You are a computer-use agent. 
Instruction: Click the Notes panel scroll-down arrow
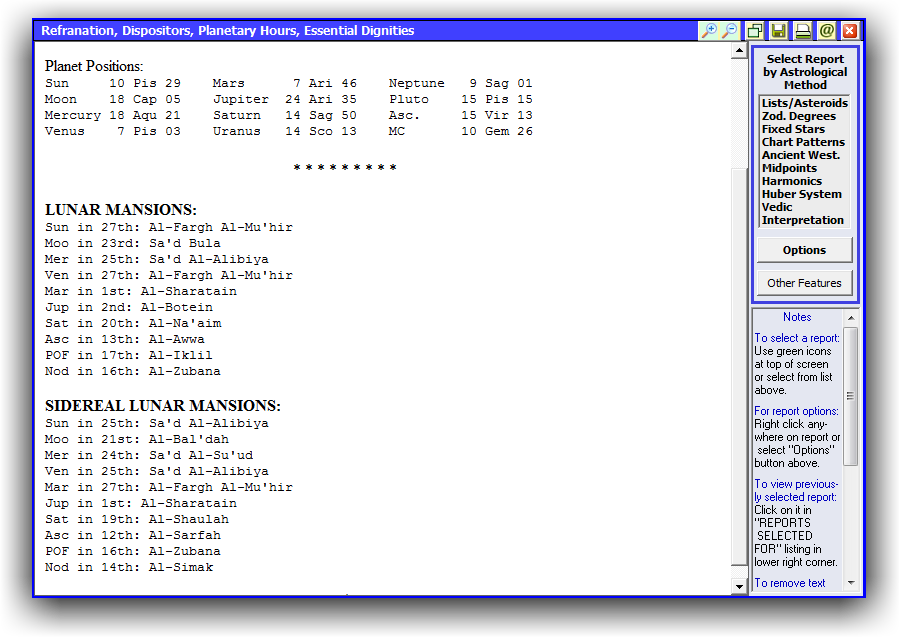tap(851, 583)
